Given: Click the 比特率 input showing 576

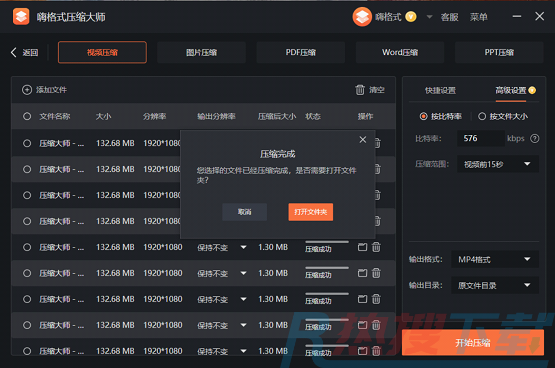Looking at the screenshot, I should (481, 138).
